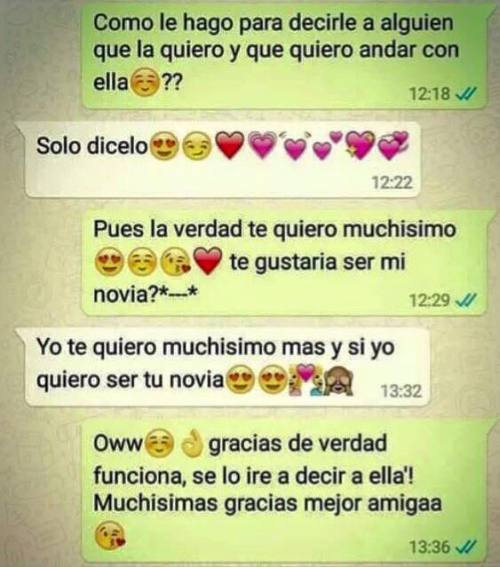The height and width of the screenshot is (567, 500).
Task: Select message 'Yo te quiero muchisimo mas'
Action: click(226, 367)
